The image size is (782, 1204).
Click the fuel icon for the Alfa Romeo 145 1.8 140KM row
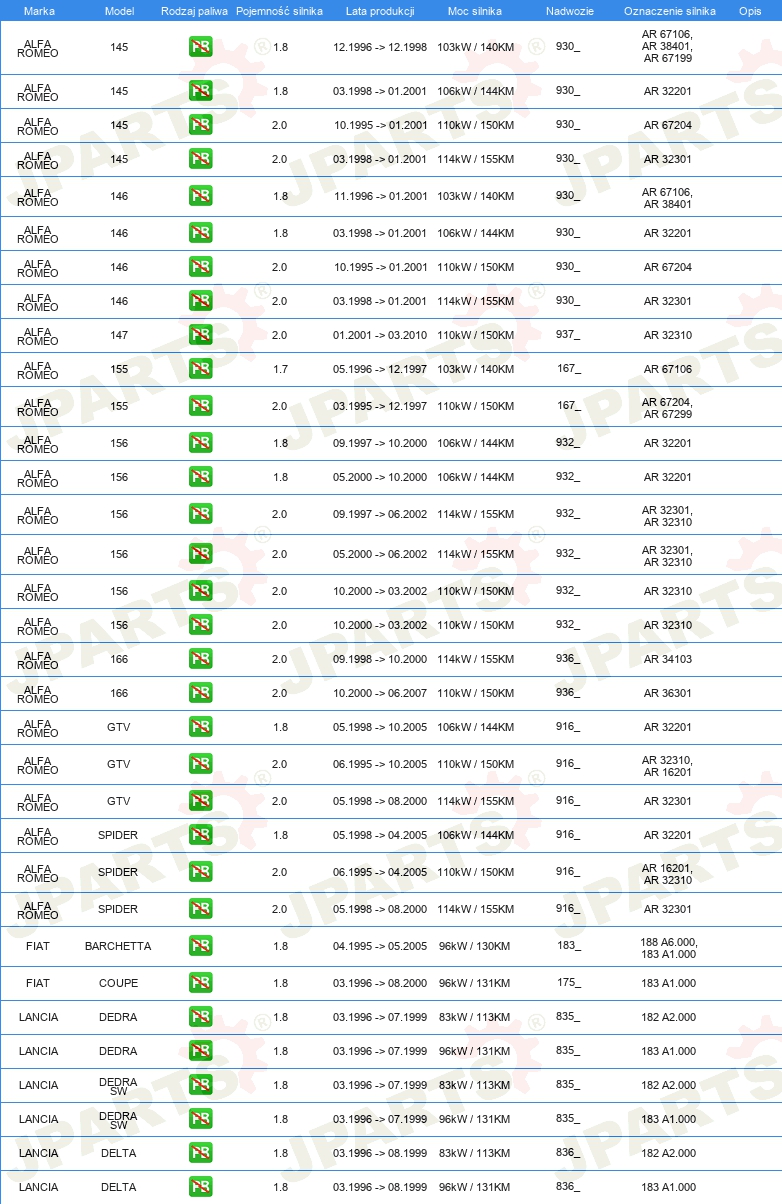pos(201,47)
